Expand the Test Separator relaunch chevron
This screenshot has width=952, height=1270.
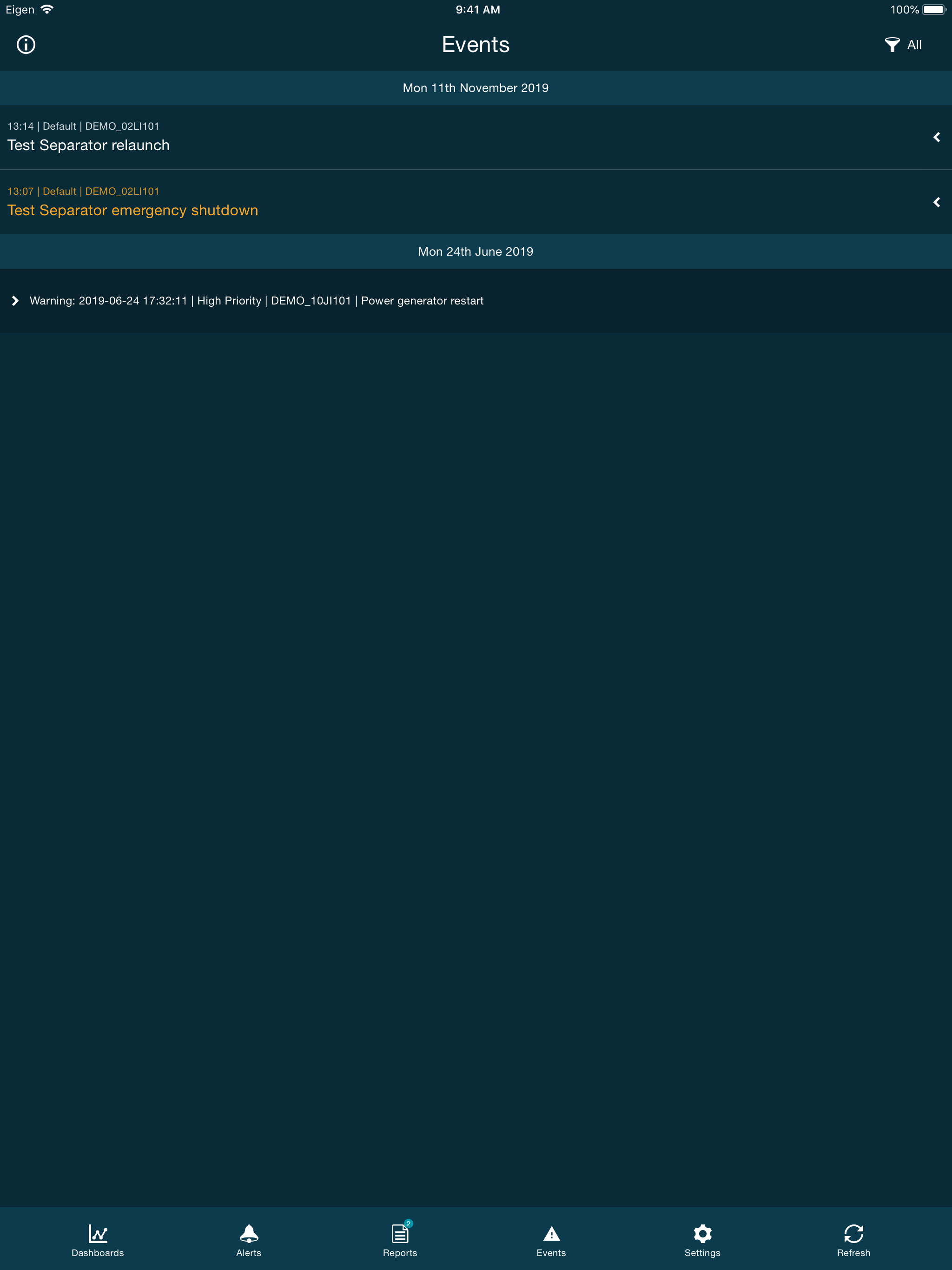937,137
